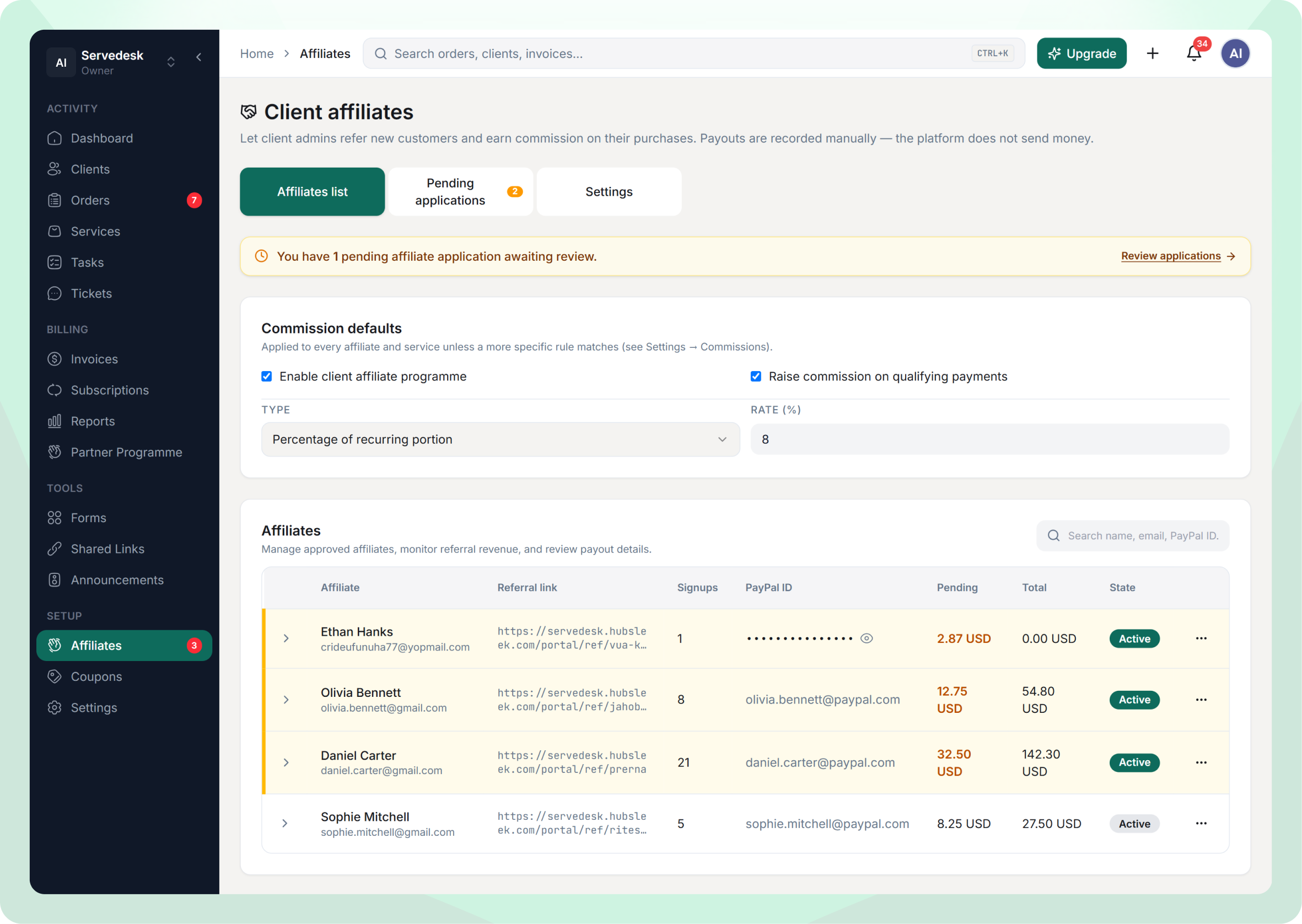The height and width of the screenshot is (924, 1302).
Task: Open Services in sidebar
Action: 124,232
